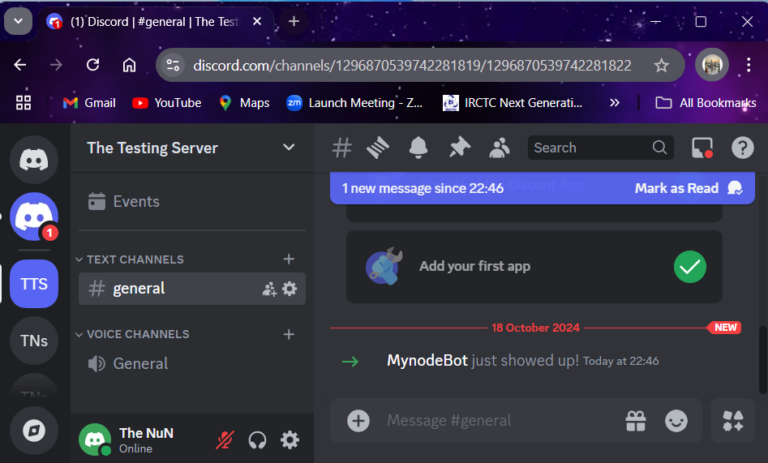The height and width of the screenshot is (463, 768).
Task: Open server with red notification badge
Action: click(34, 217)
